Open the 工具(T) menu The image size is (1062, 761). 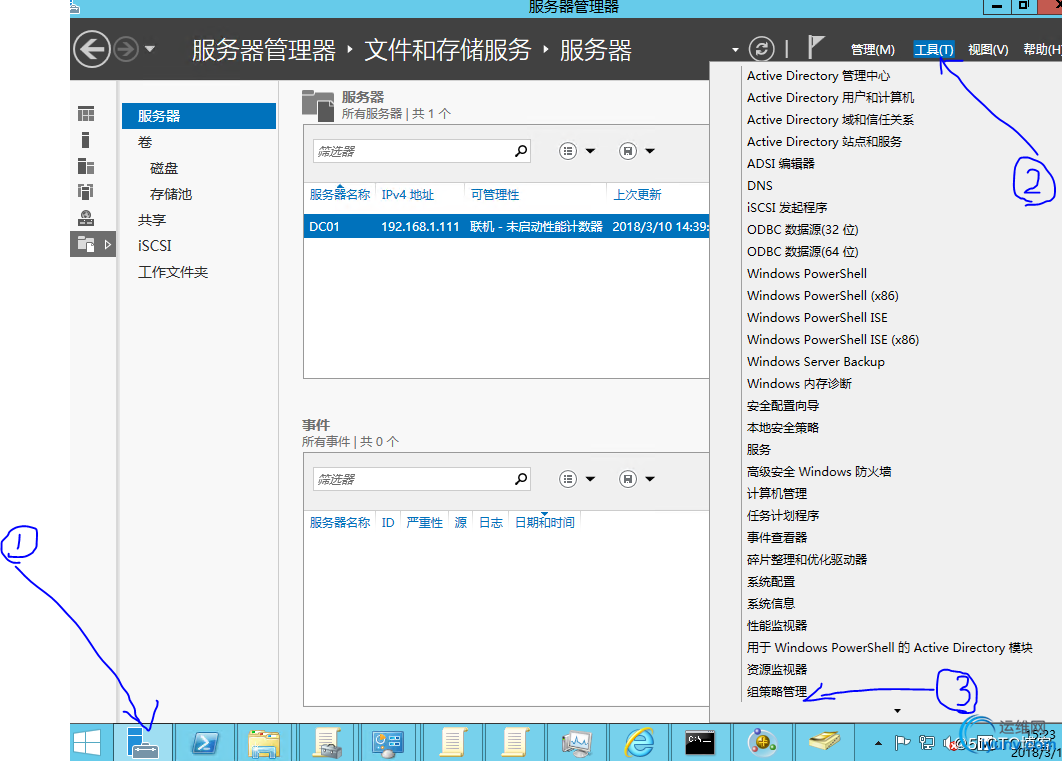point(933,49)
